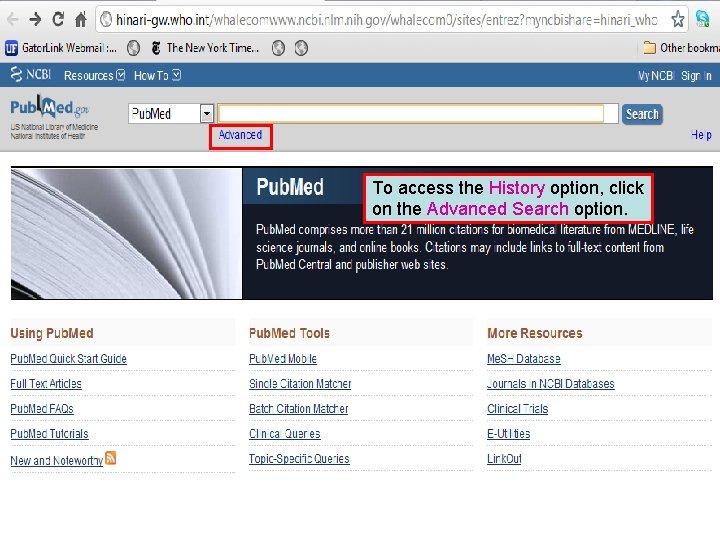
Task: Open the PubMed database dropdown
Action: click(x=171, y=113)
